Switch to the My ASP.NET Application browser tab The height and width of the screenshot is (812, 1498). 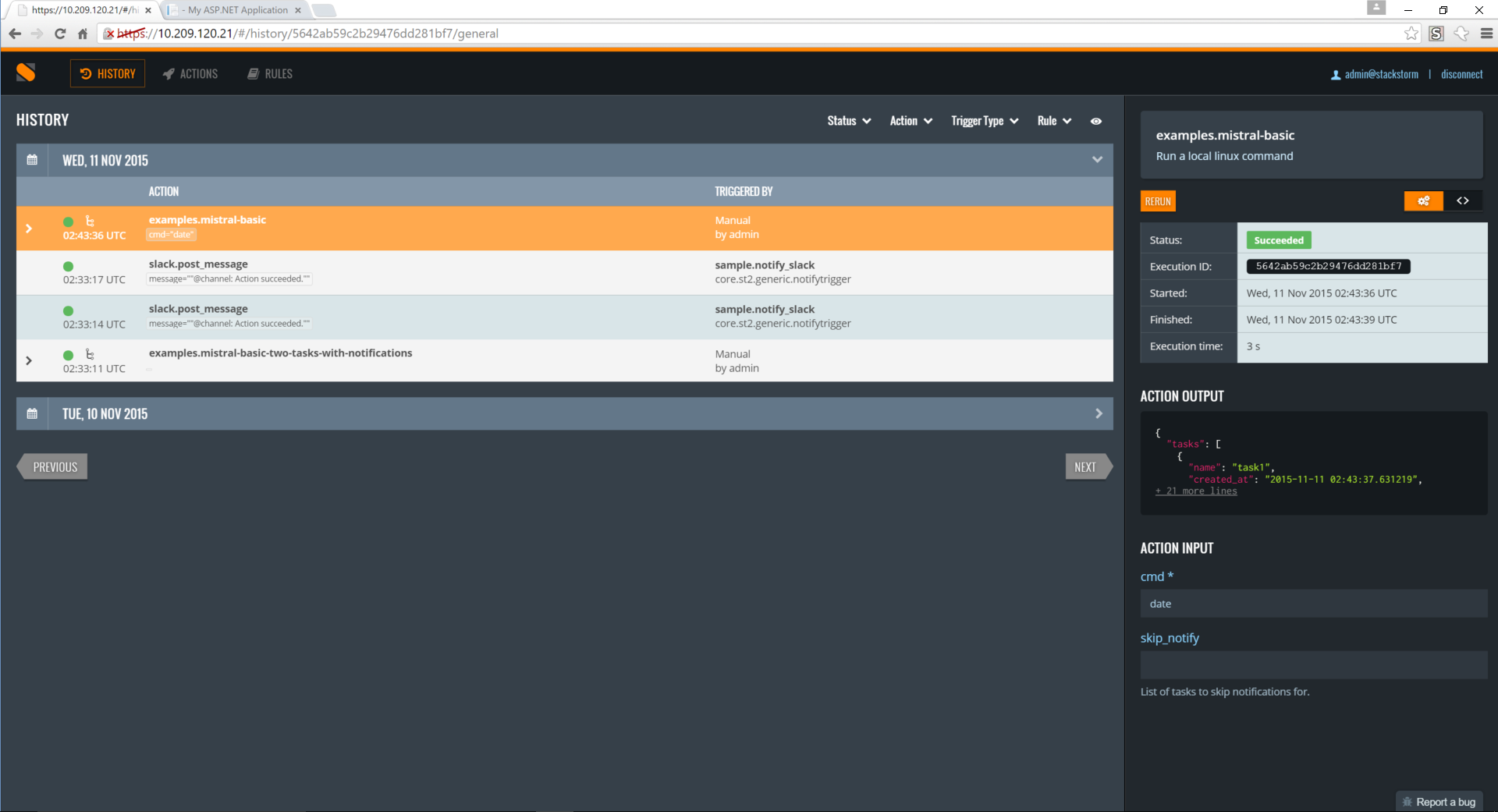click(x=230, y=11)
